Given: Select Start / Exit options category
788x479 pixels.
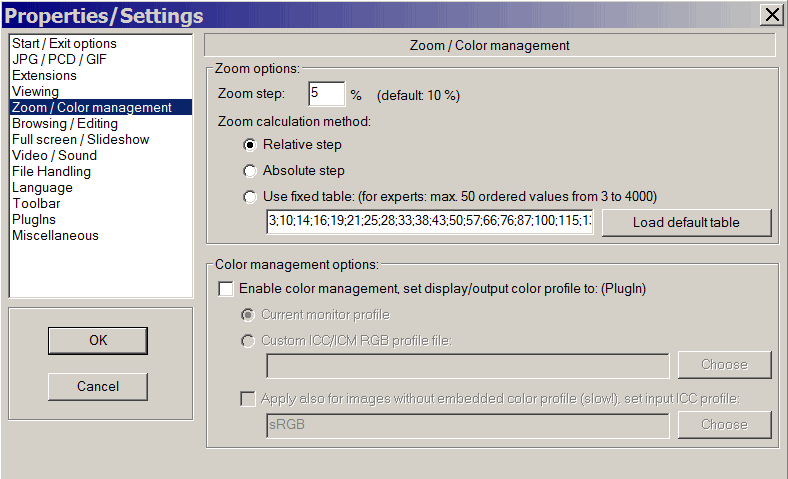Looking at the screenshot, I should pyautogui.click(x=64, y=43).
